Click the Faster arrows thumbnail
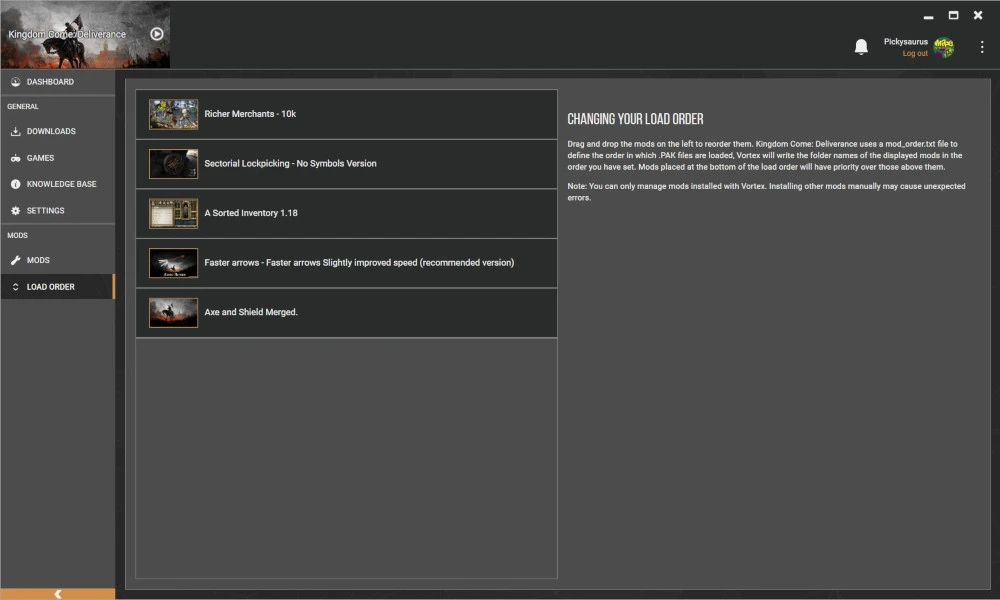Viewport: 1000px width, 600px height. (x=173, y=263)
